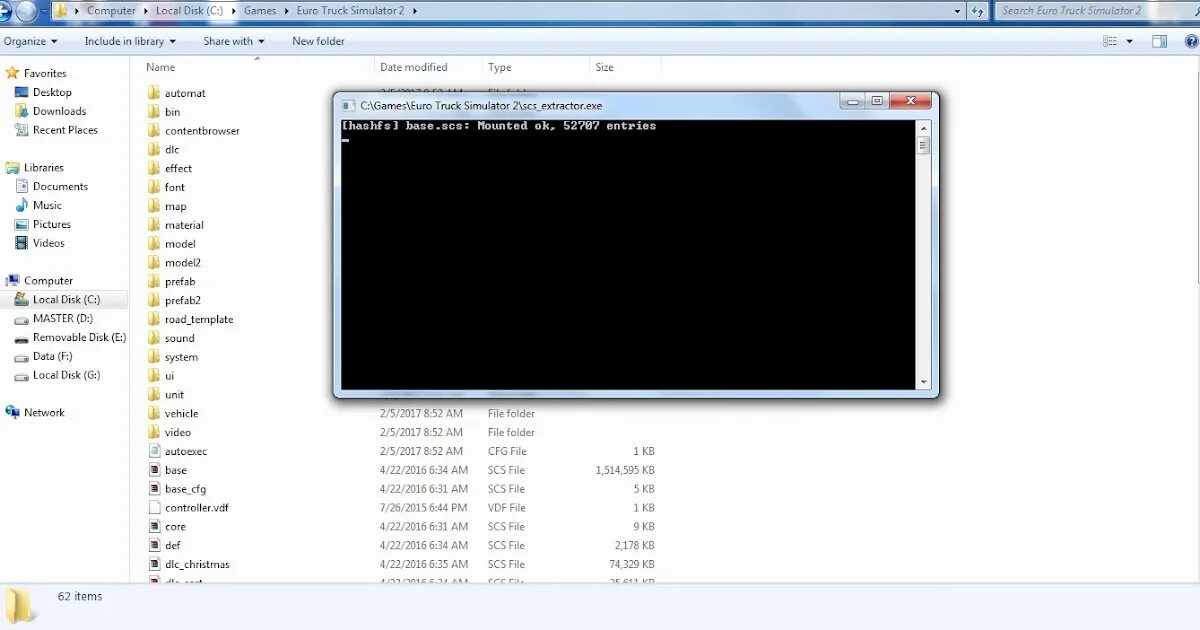Select the font folder
This screenshot has height=630, width=1200.
click(166, 187)
